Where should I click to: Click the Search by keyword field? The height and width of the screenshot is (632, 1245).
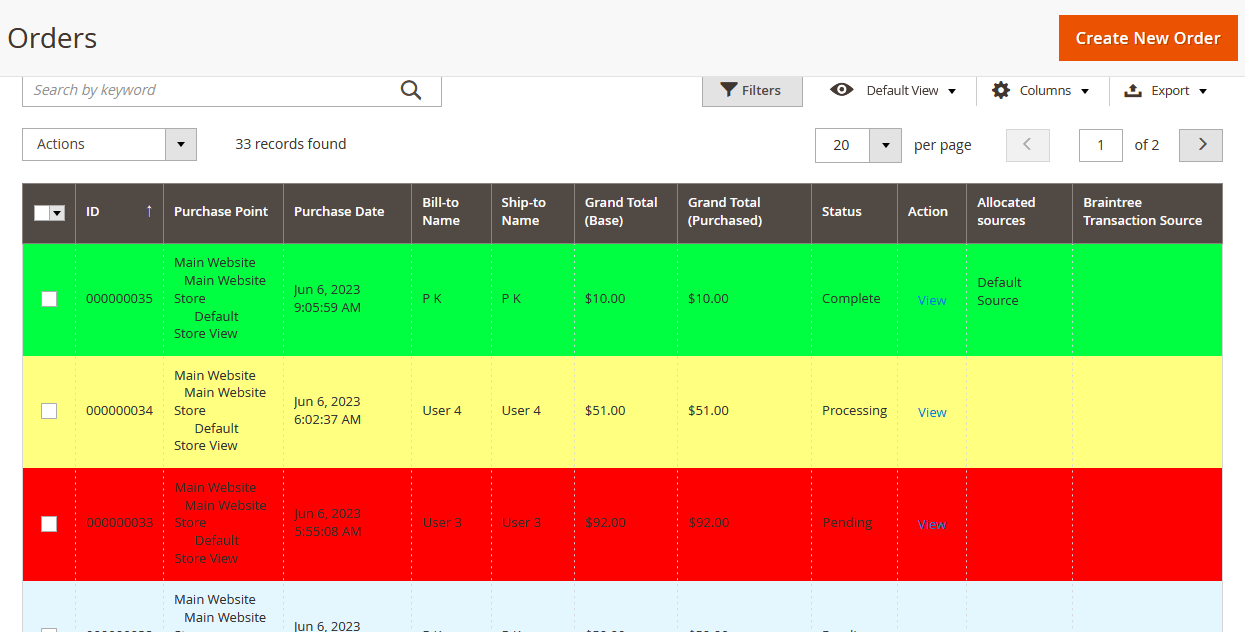point(205,90)
